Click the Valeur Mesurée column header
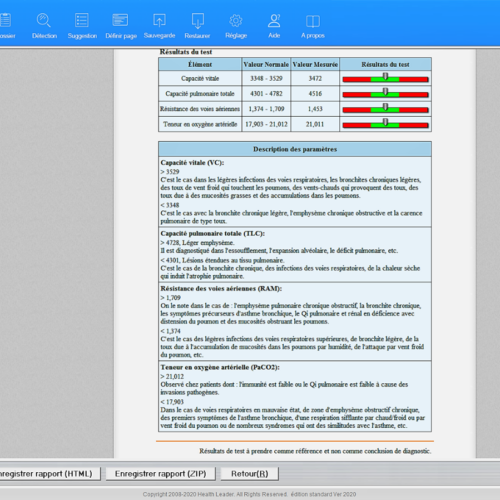The width and height of the screenshot is (500, 500). click(315, 64)
